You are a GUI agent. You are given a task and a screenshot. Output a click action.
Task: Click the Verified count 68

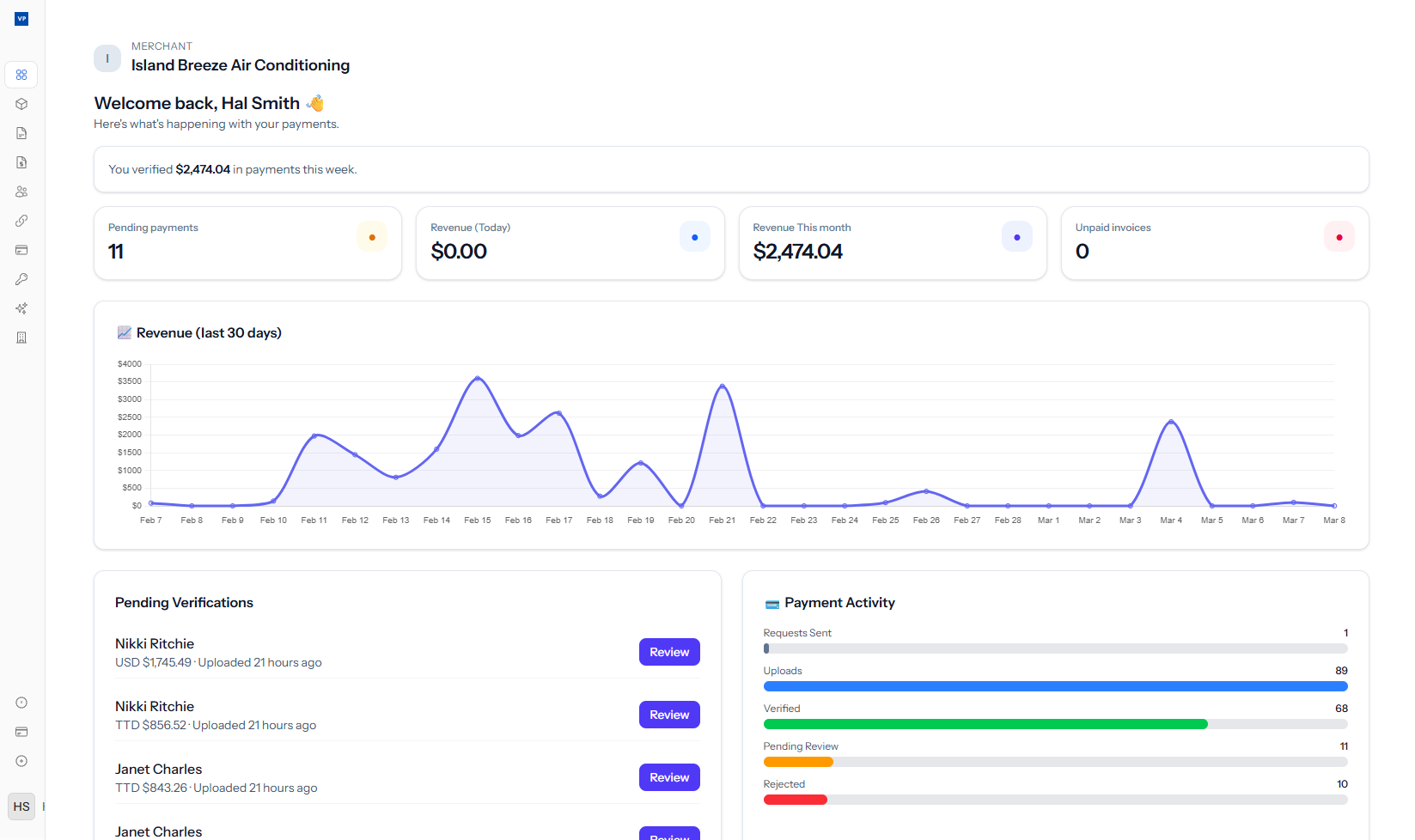coord(1342,709)
